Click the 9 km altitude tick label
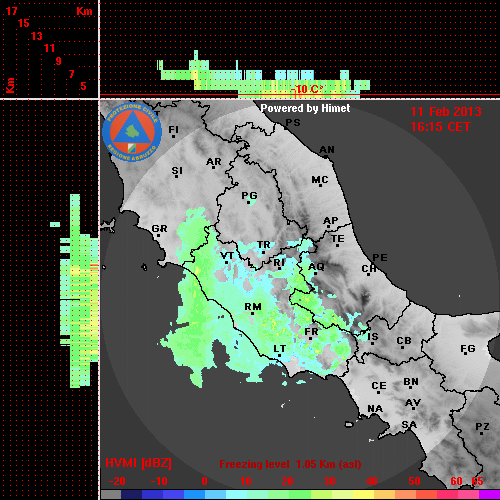Screen dimensions: 500x500 click(x=58, y=61)
